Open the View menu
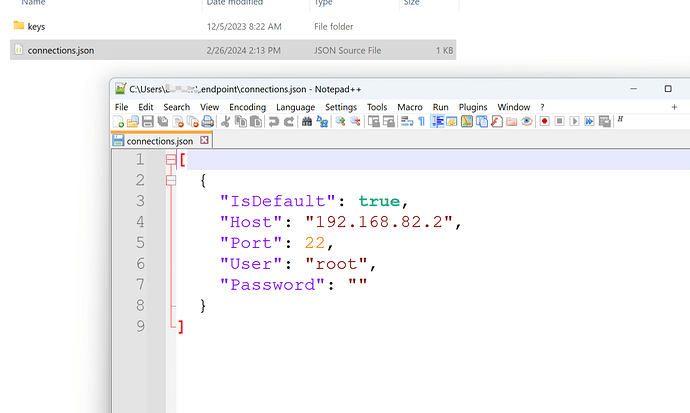 pyautogui.click(x=209, y=107)
